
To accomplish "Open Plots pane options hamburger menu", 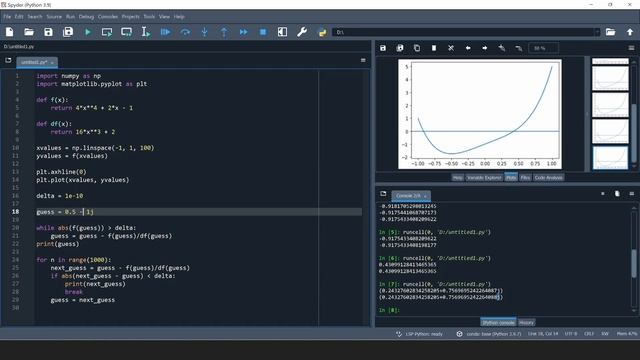I will click(x=631, y=48).
